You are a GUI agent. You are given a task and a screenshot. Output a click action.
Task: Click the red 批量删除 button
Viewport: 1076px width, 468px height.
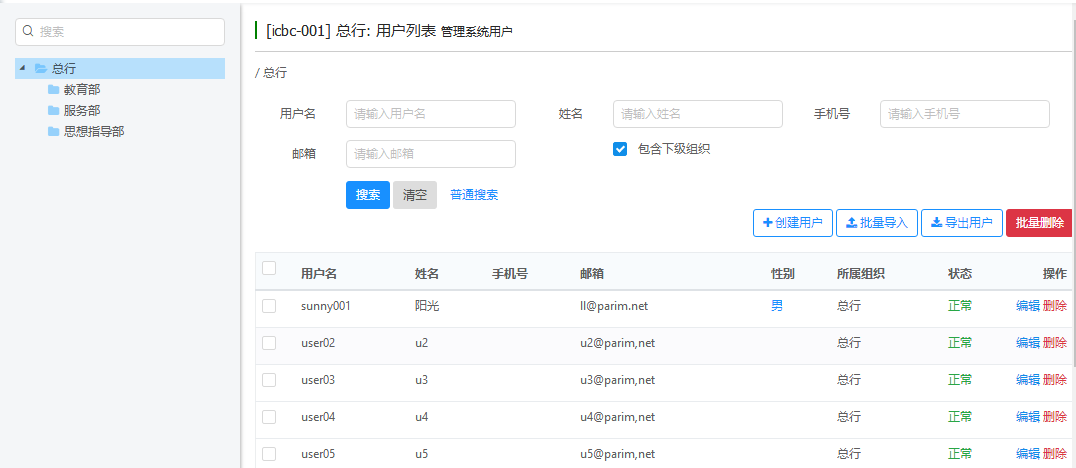pyautogui.click(x=1039, y=223)
